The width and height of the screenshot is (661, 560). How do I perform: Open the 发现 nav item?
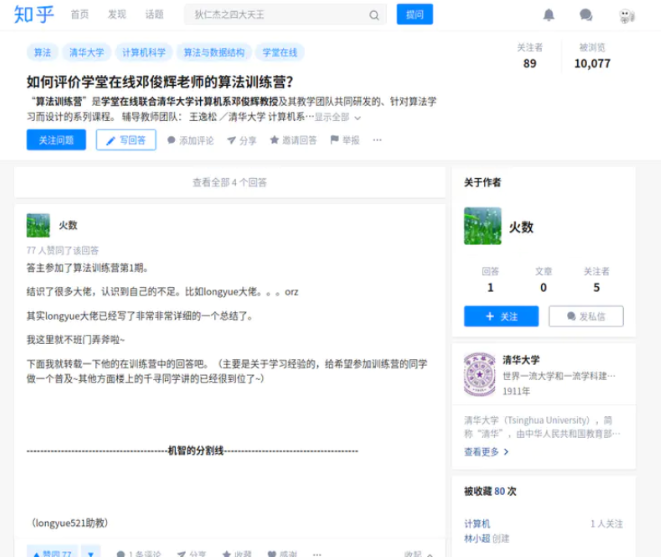(x=117, y=15)
